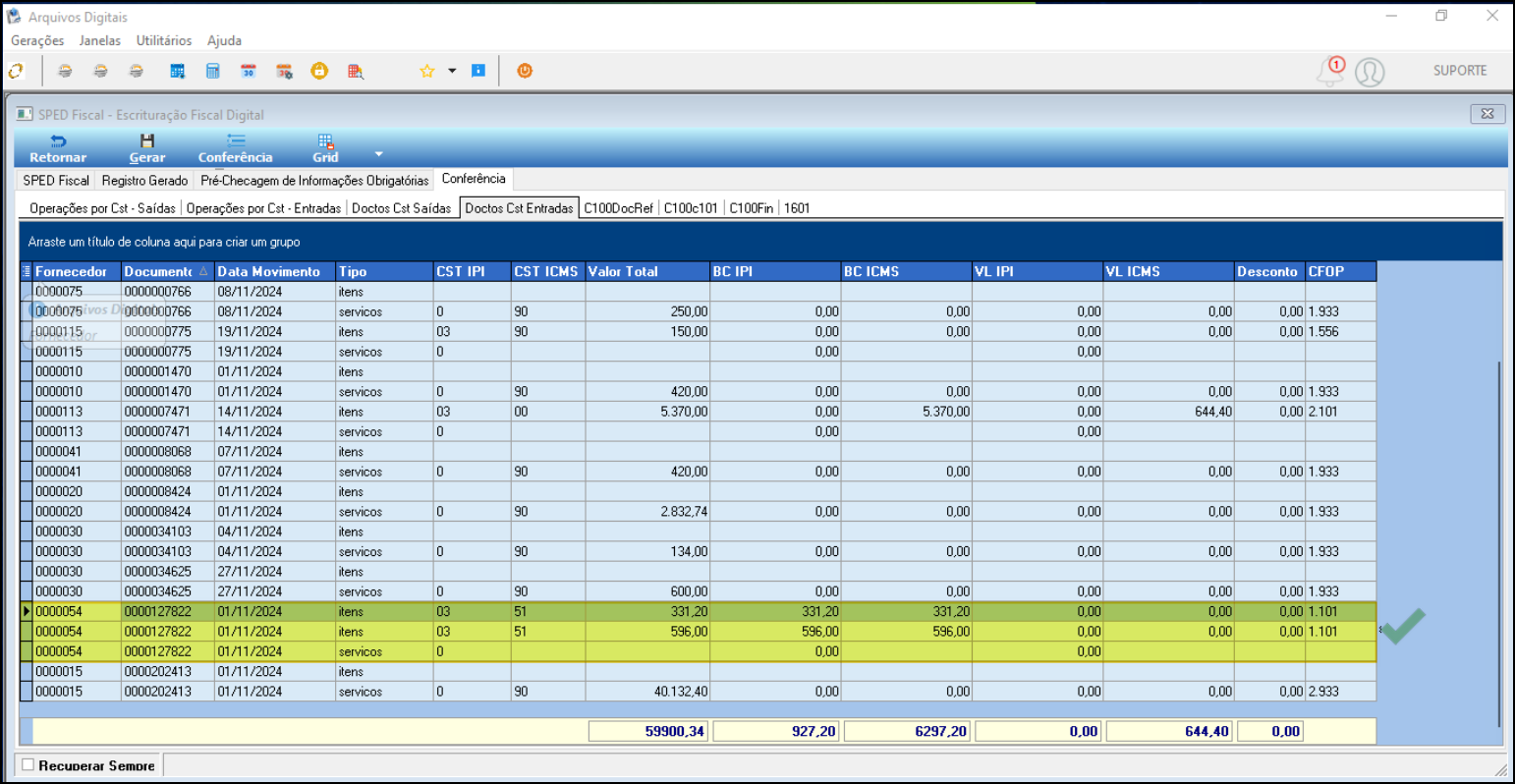Open the Janelas menu
The height and width of the screenshot is (784, 1515).
[x=100, y=40]
